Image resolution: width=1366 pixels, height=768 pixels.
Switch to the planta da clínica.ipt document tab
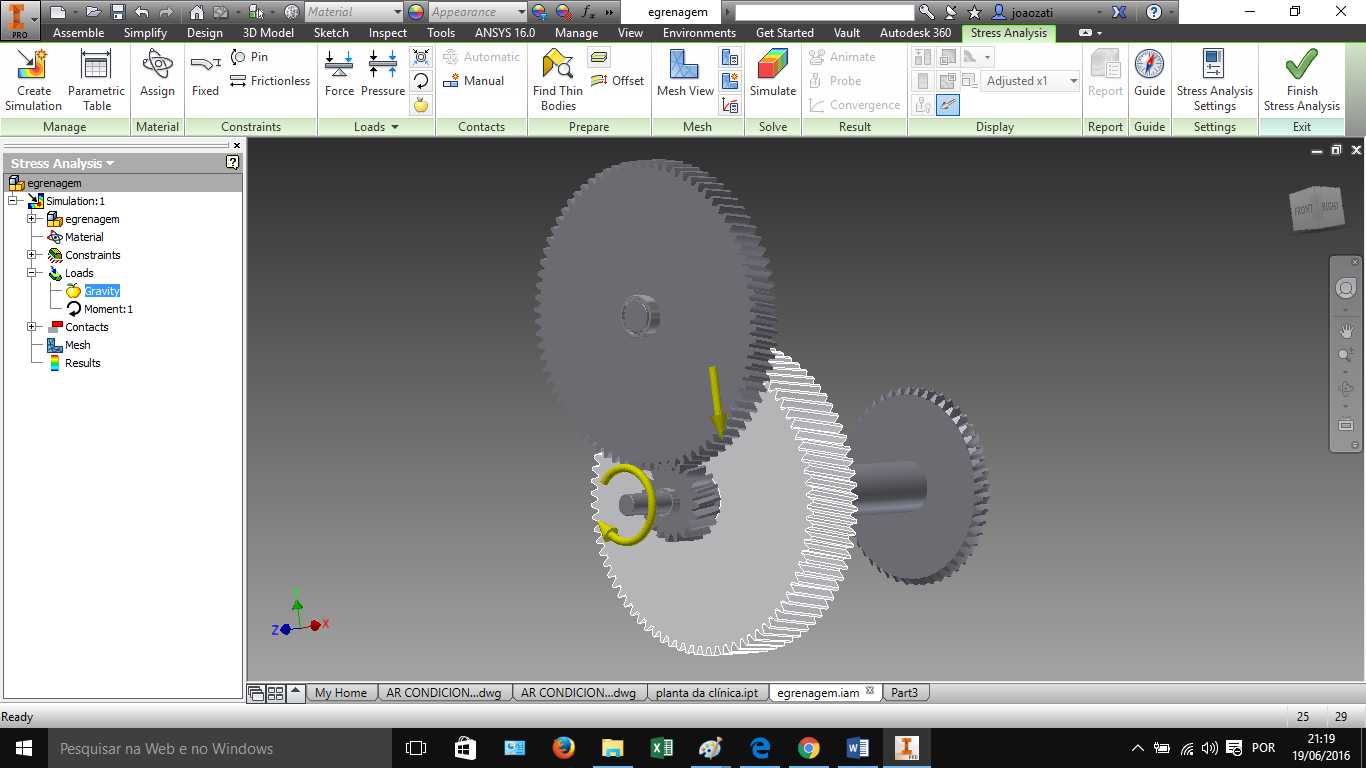[x=707, y=692]
